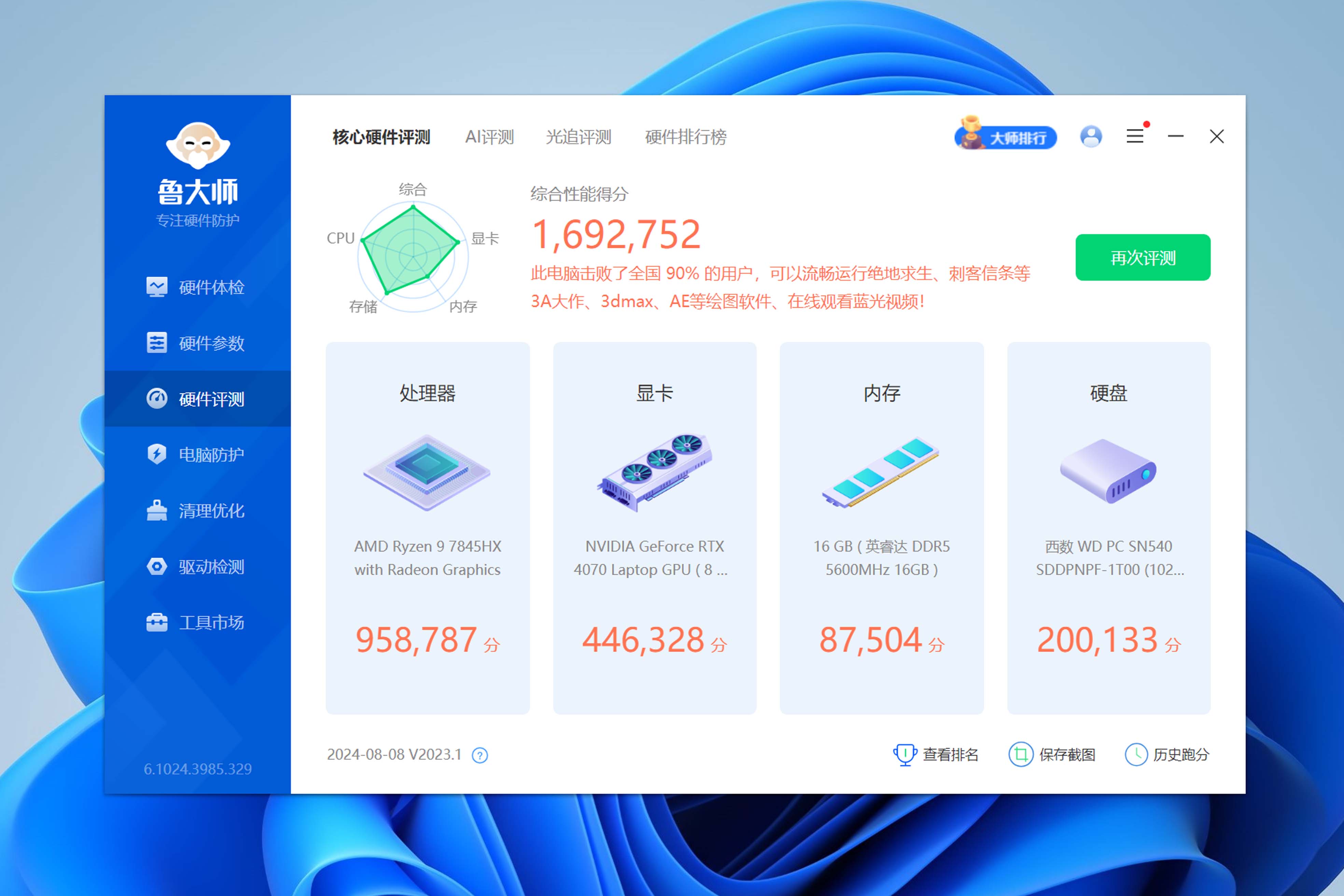
Task: Click the processor chip illustration
Action: (427, 473)
